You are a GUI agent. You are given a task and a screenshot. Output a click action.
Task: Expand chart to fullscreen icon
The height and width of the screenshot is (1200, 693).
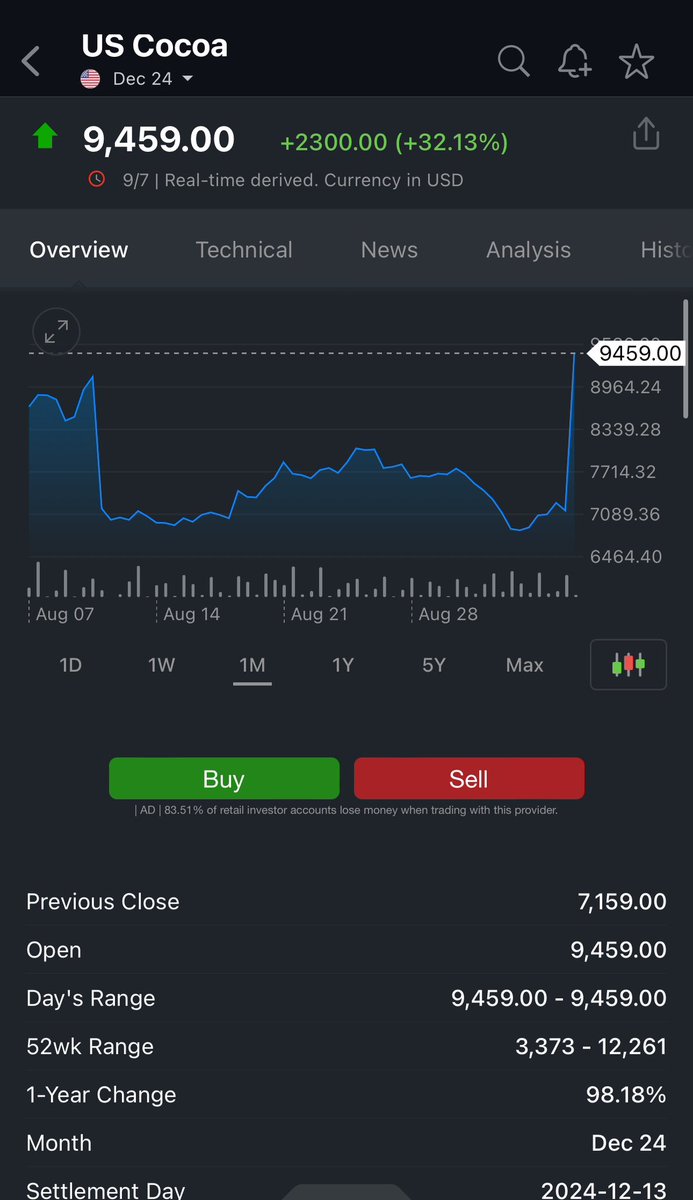(56, 331)
